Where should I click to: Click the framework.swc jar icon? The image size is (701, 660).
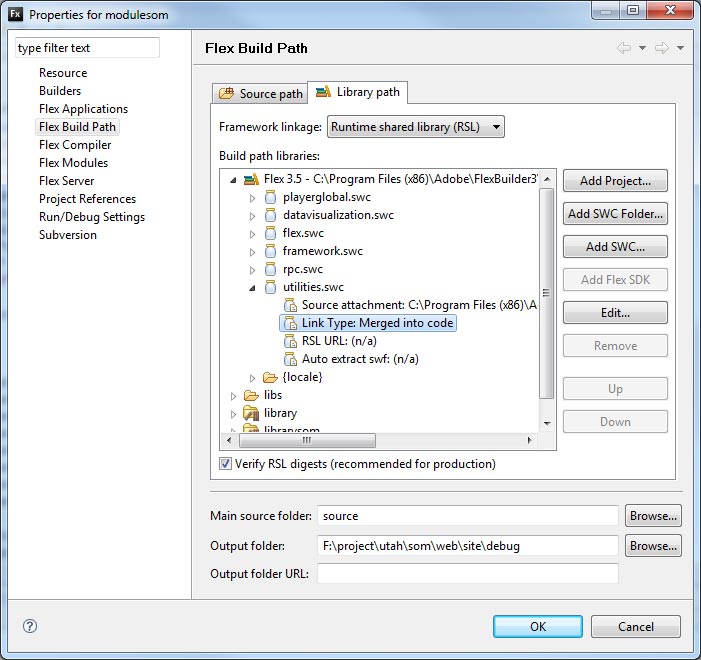[270, 251]
